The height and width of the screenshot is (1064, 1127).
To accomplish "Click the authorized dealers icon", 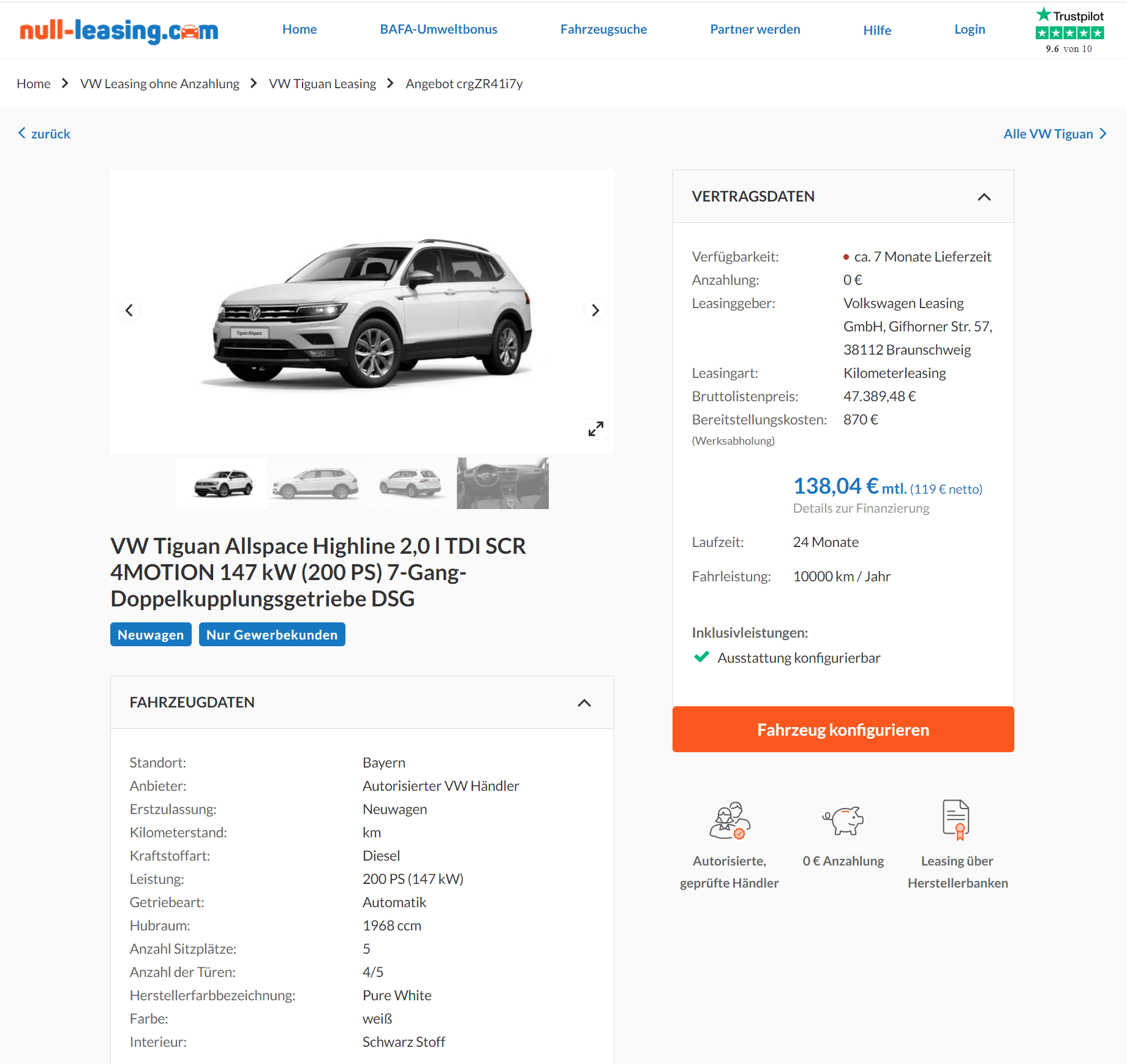I will coord(729,820).
